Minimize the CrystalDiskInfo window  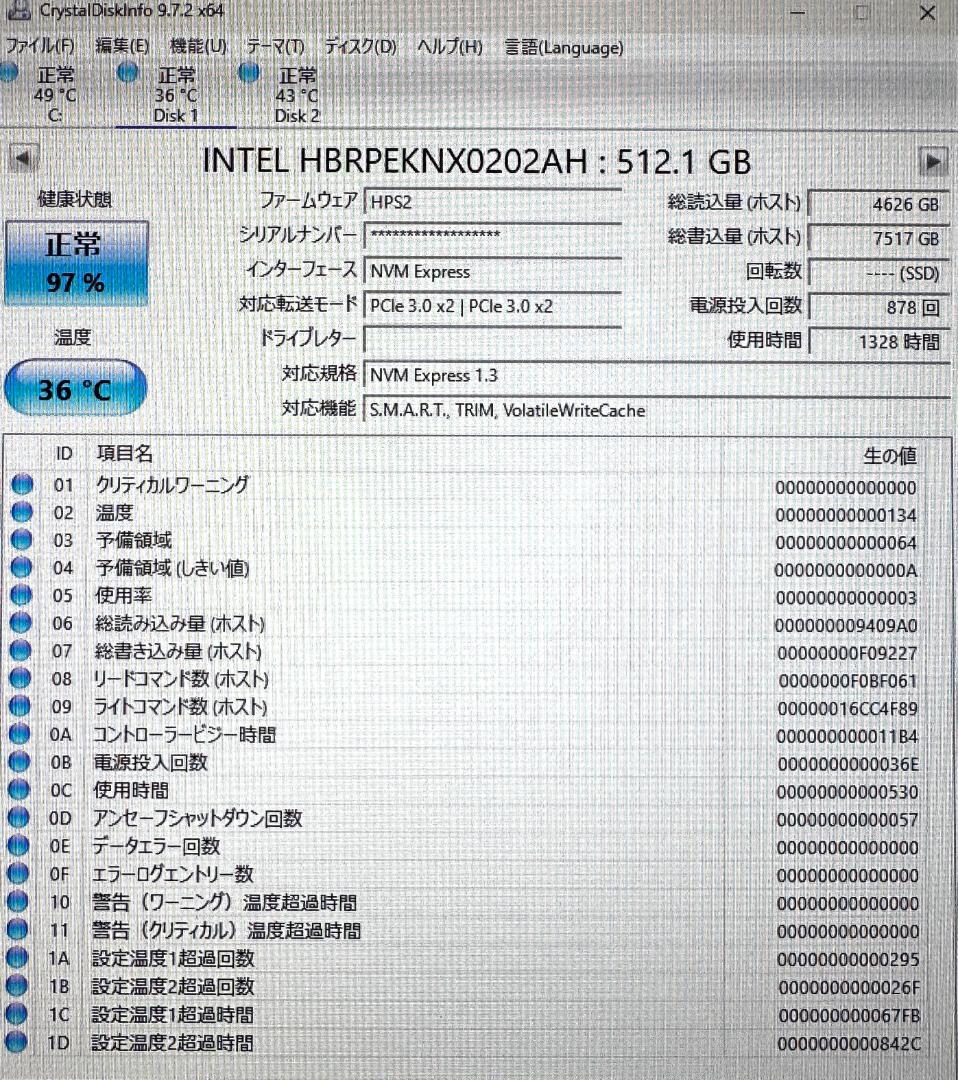point(798,13)
